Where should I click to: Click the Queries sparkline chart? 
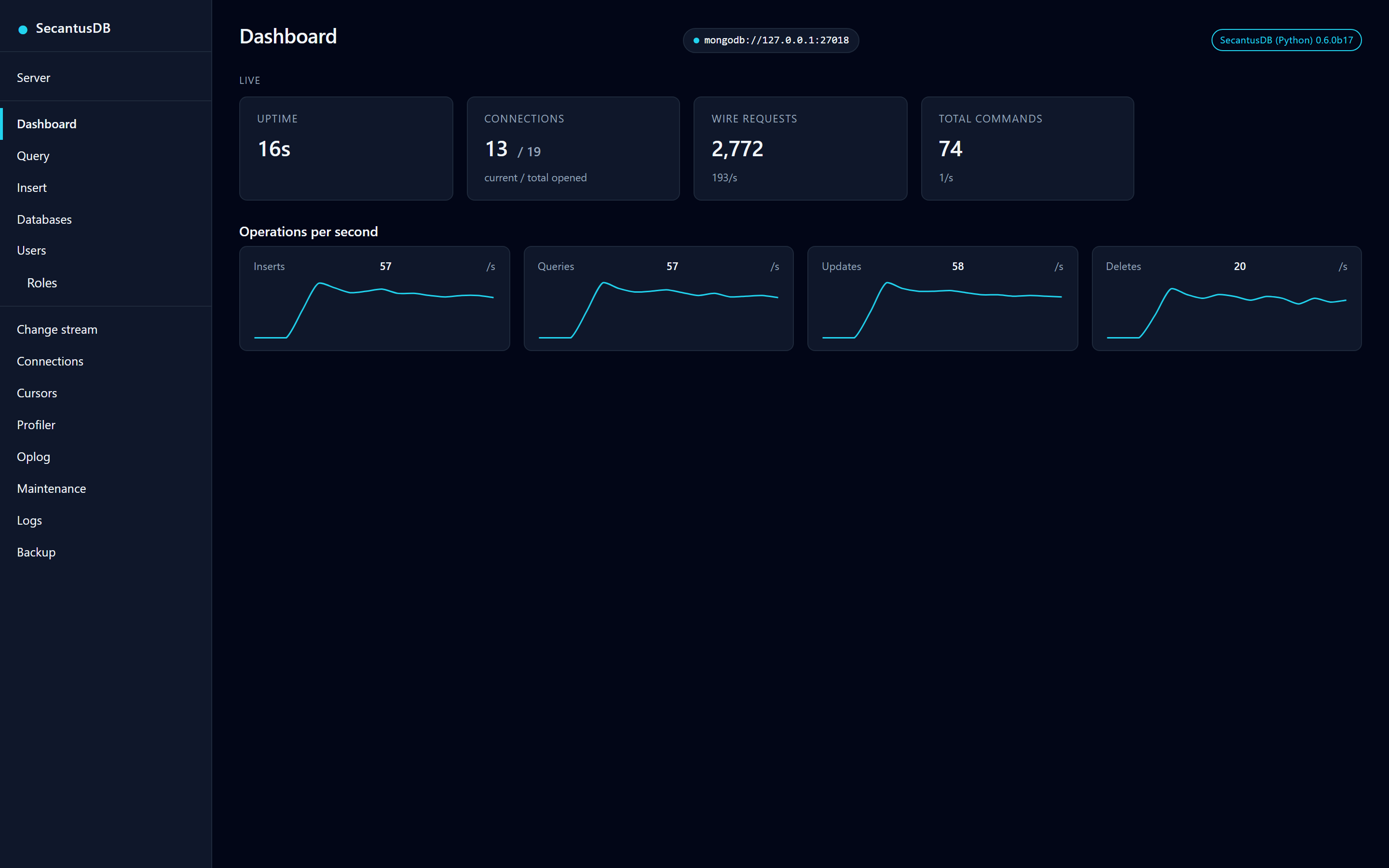coord(658,310)
